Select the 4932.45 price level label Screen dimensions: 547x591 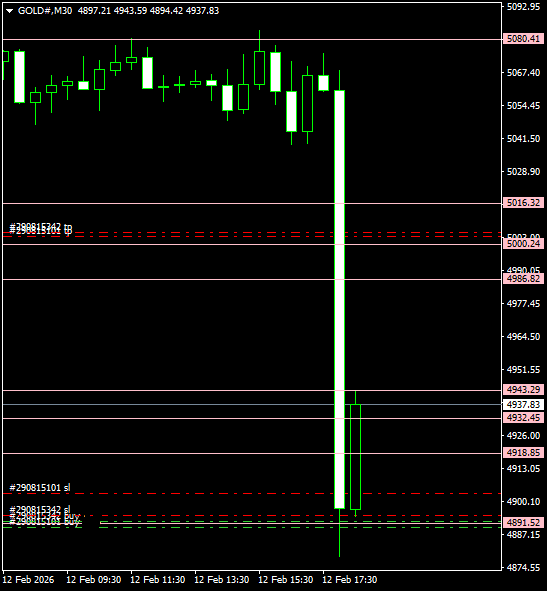523,417
